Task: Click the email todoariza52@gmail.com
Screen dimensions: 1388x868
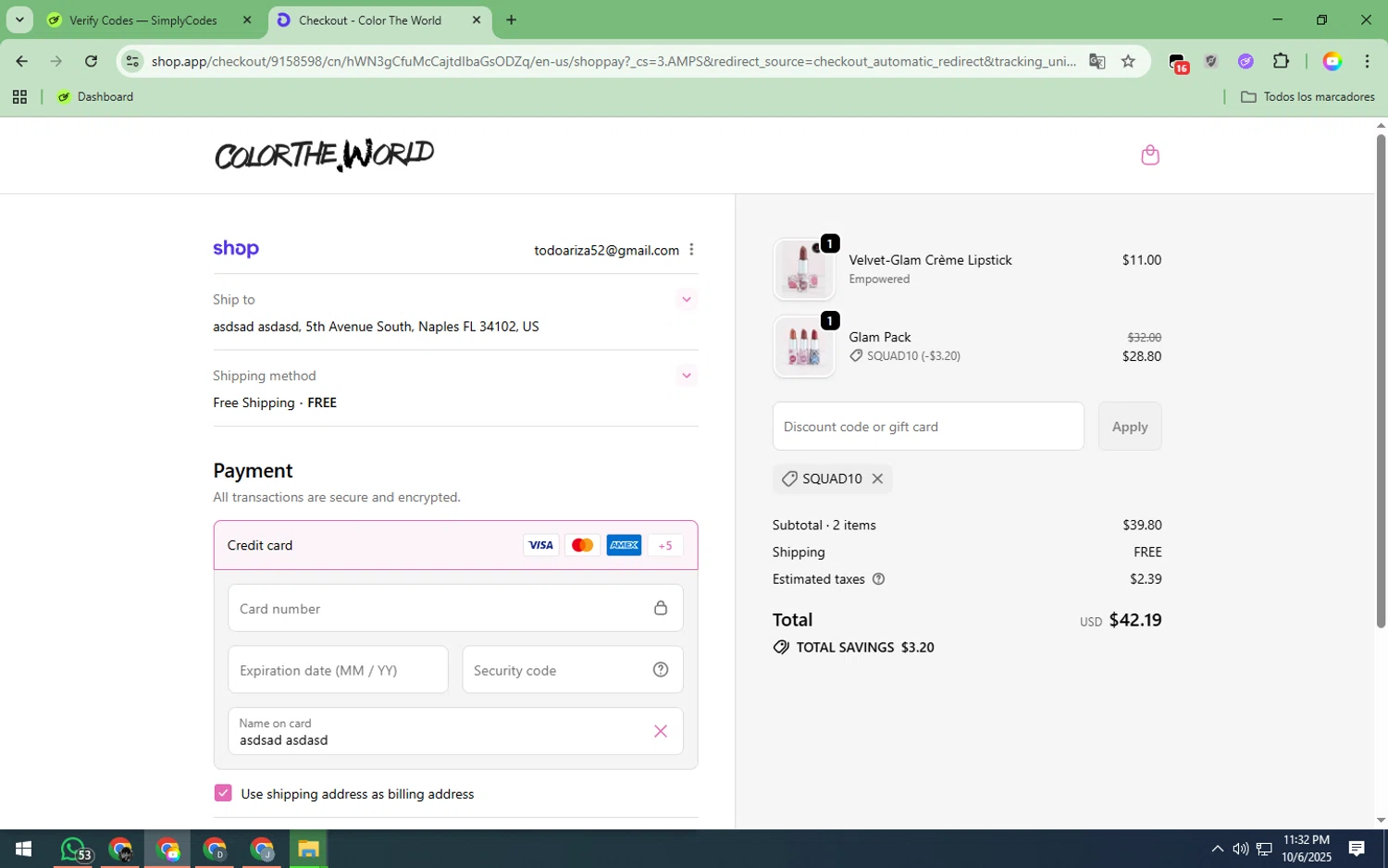Action: [x=606, y=250]
